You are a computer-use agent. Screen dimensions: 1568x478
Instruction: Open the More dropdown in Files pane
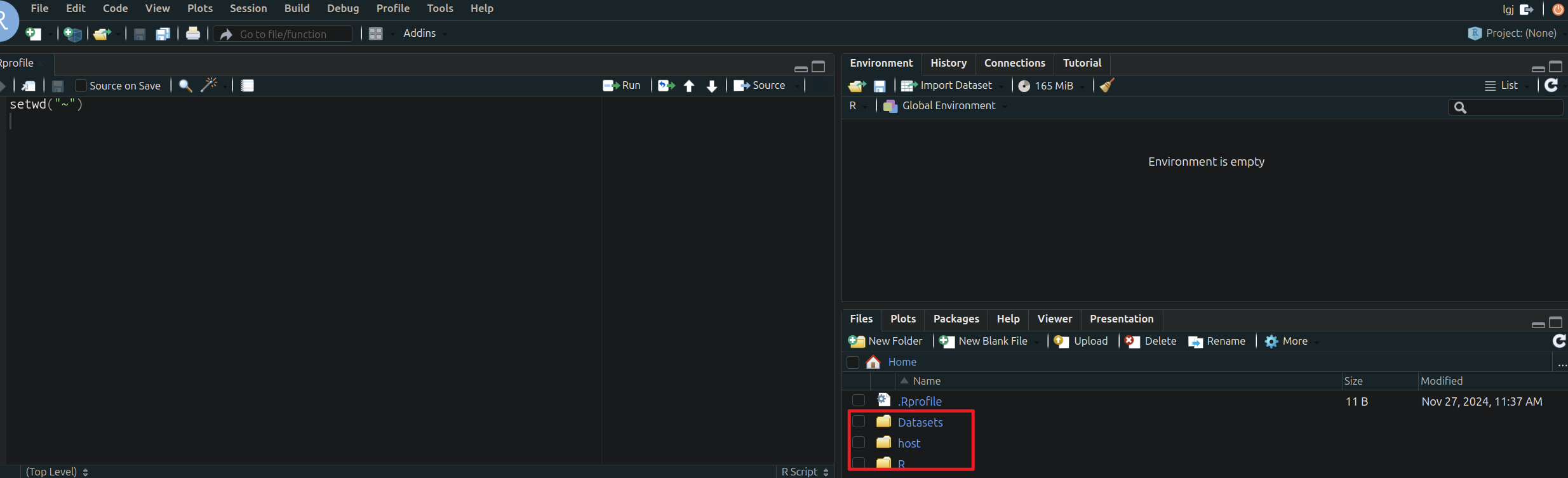[1291, 342]
